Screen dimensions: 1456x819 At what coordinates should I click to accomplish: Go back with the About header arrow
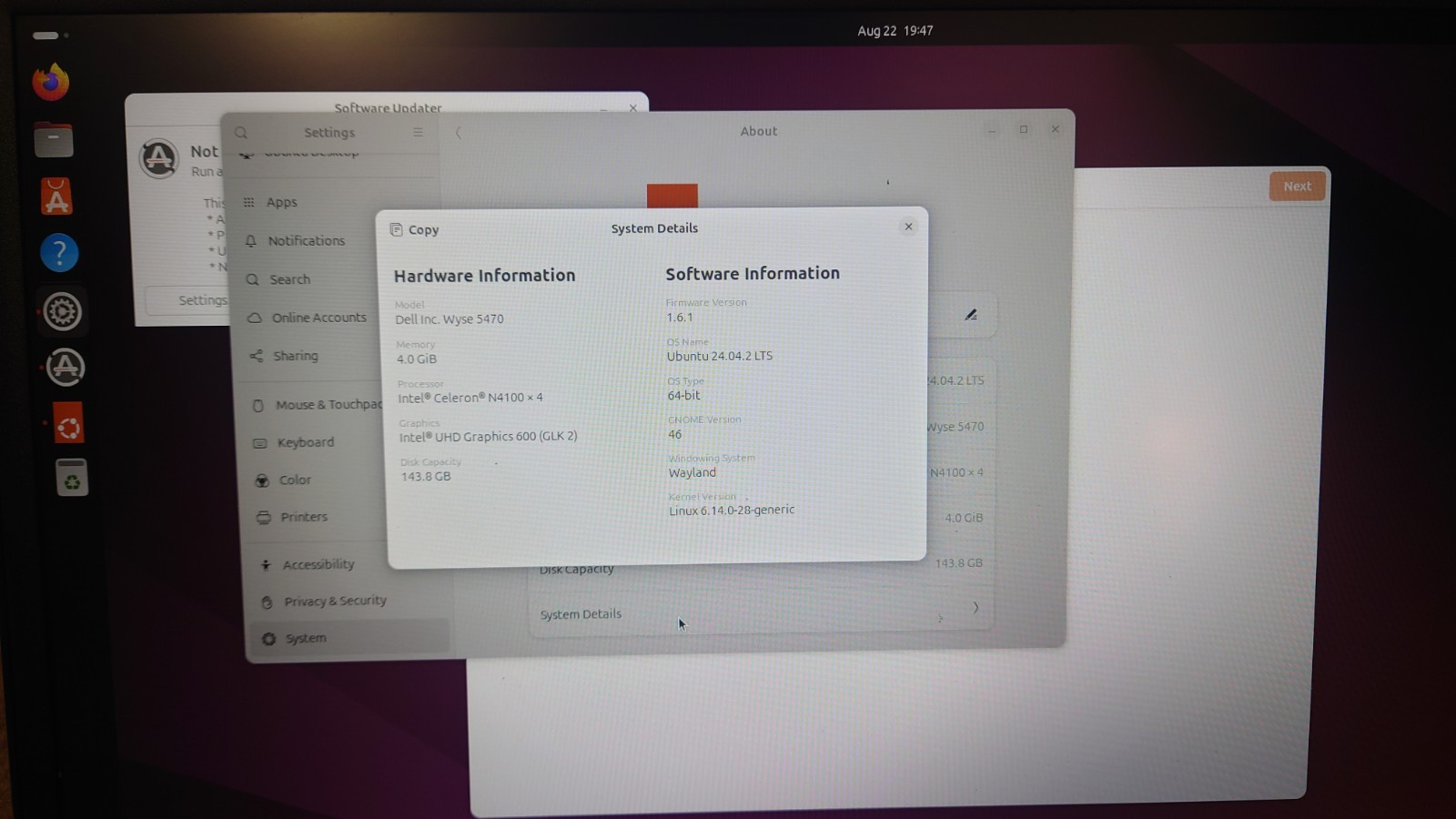458,133
